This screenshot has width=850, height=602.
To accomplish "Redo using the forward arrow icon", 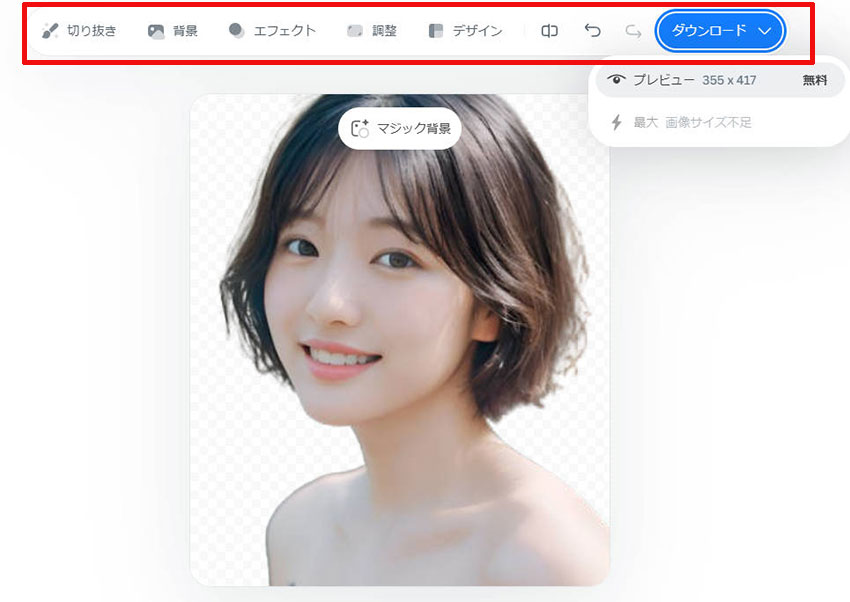I will click(633, 31).
